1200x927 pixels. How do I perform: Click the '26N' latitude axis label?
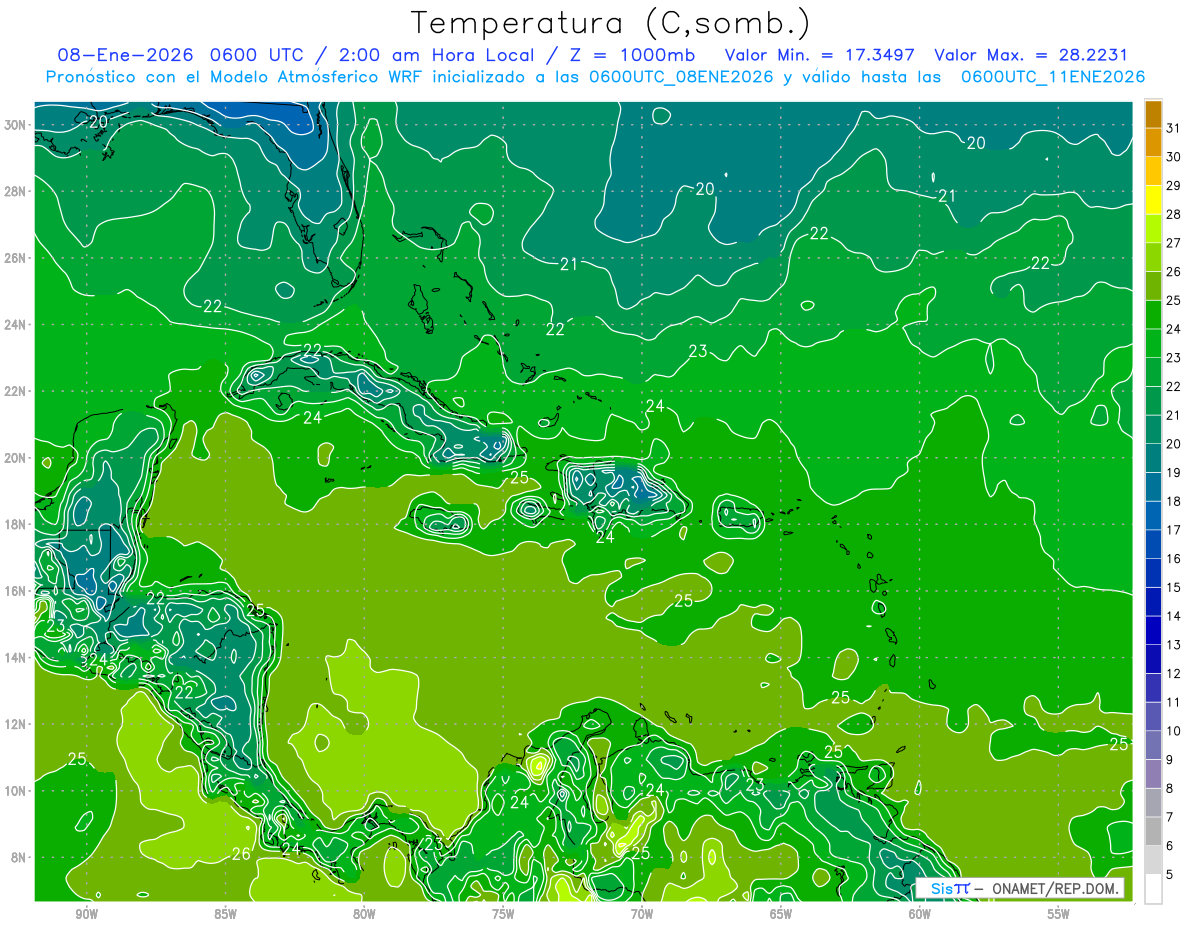[x=14, y=258]
